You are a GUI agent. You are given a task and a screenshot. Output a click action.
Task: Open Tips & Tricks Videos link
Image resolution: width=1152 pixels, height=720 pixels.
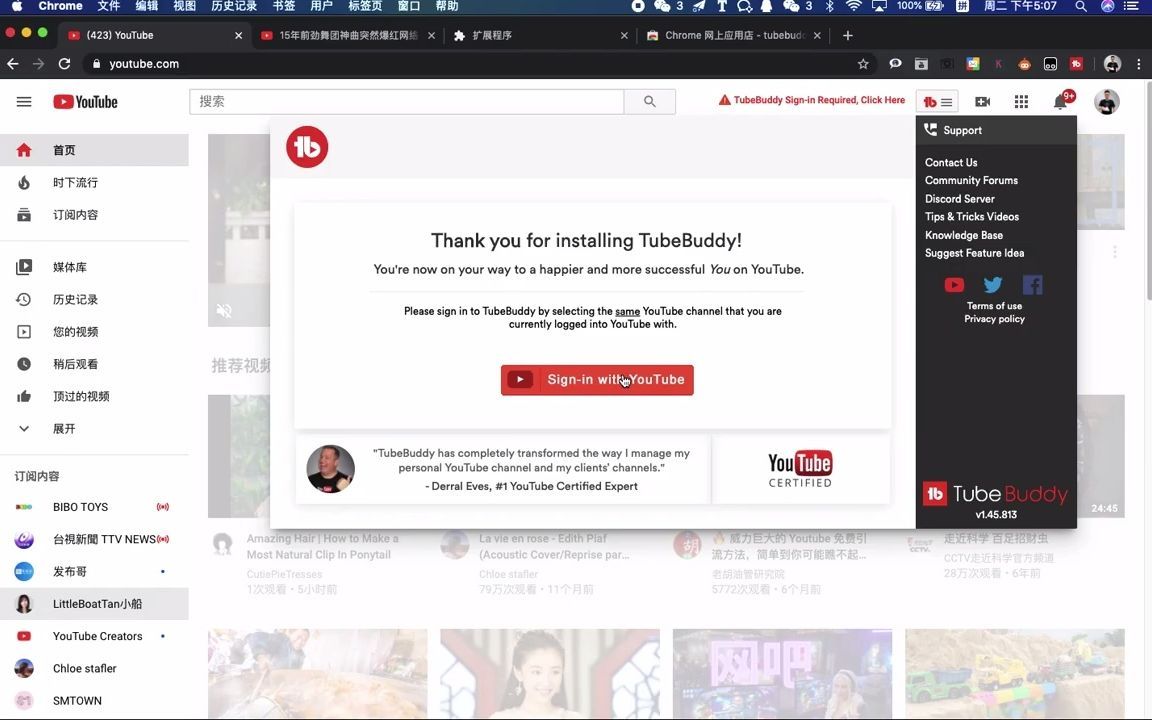(972, 217)
